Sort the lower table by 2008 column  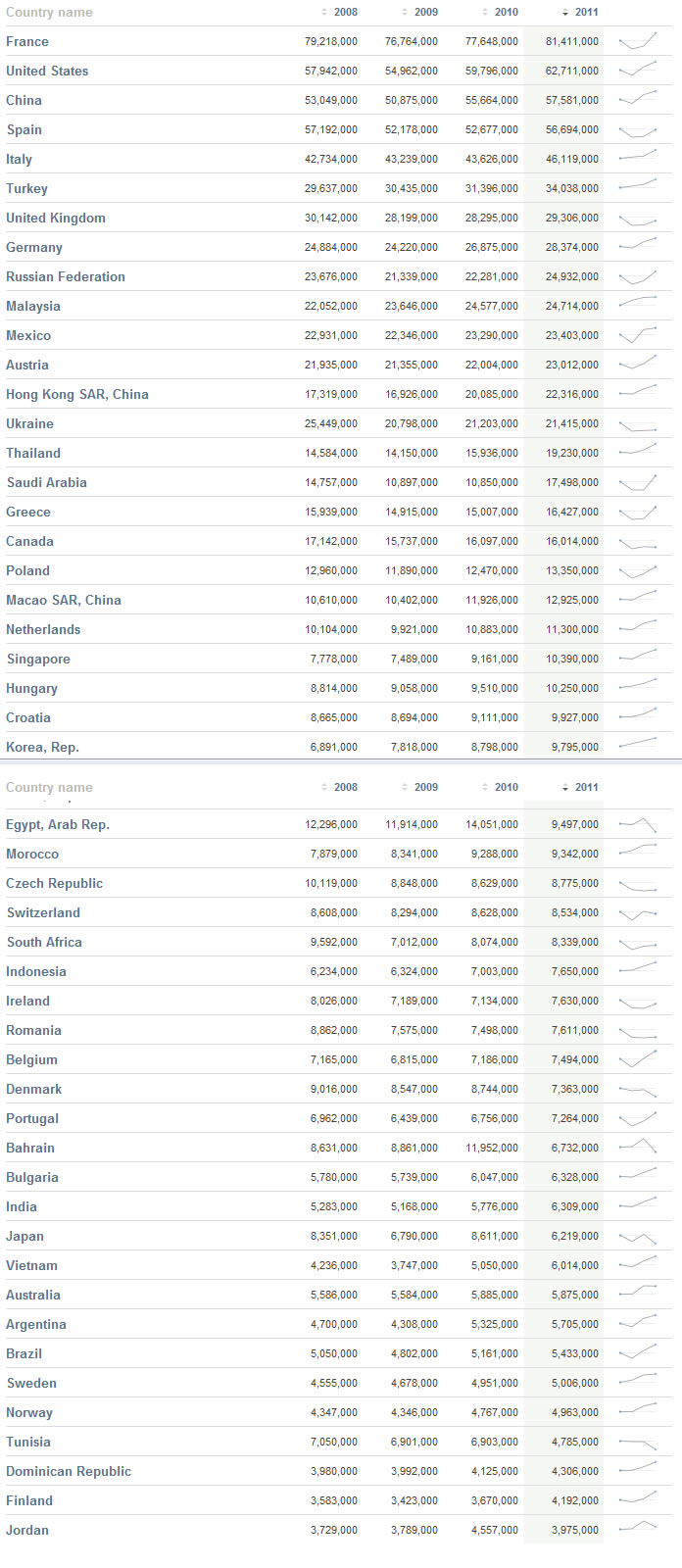point(339,788)
